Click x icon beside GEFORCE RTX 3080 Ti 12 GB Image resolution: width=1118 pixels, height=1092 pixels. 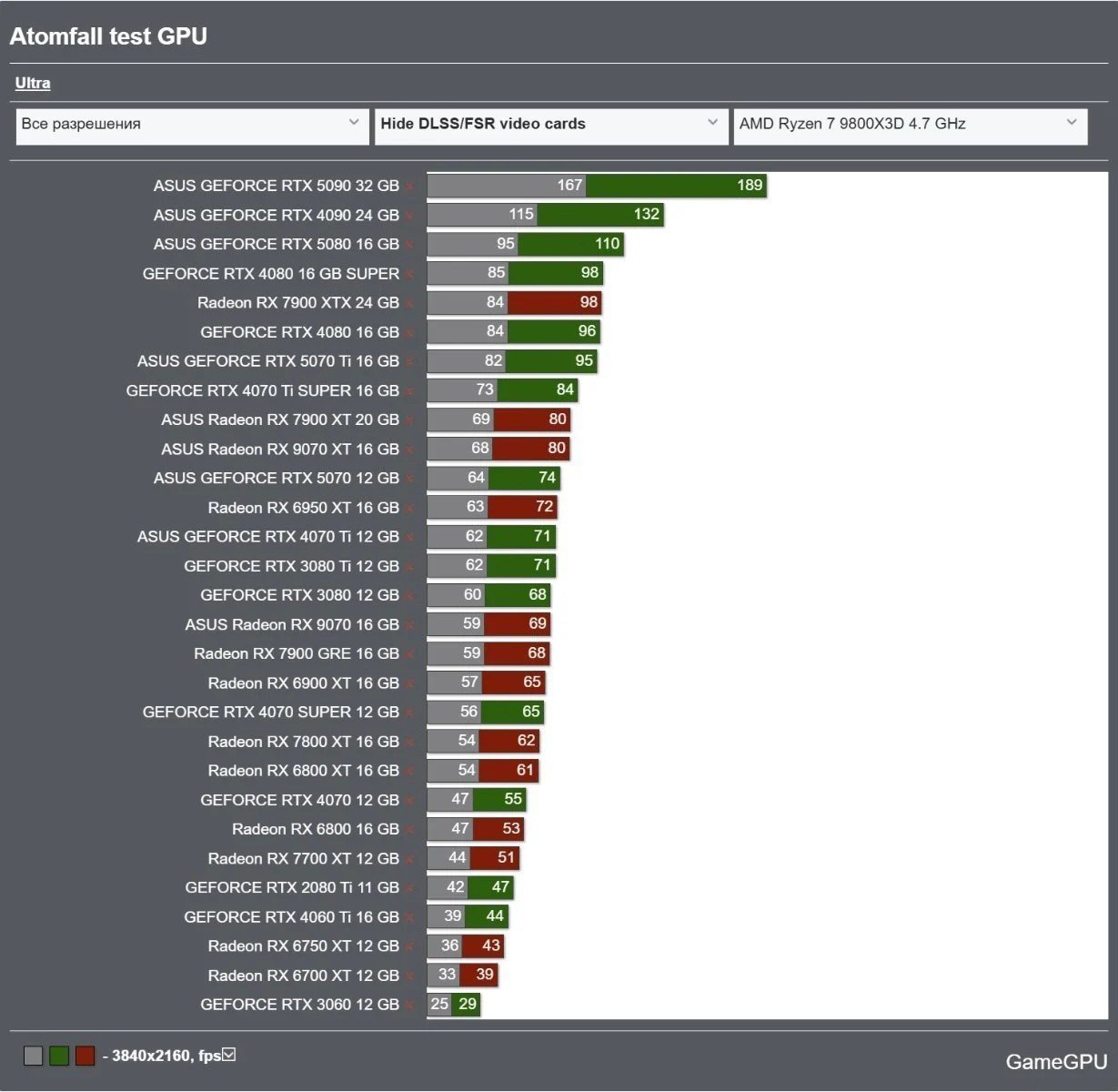pyautogui.click(x=410, y=567)
